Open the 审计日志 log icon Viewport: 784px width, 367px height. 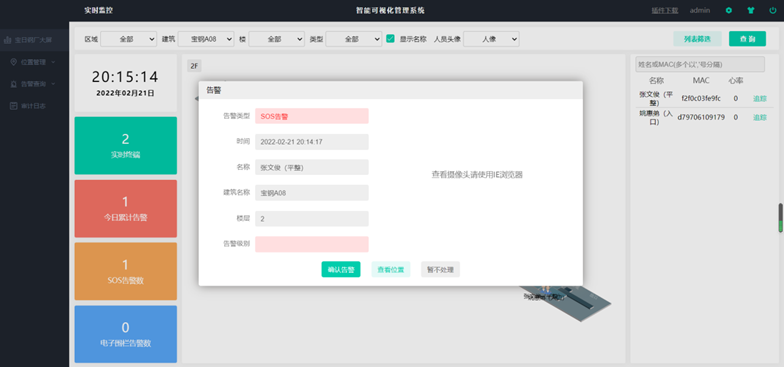[x=14, y=106]
